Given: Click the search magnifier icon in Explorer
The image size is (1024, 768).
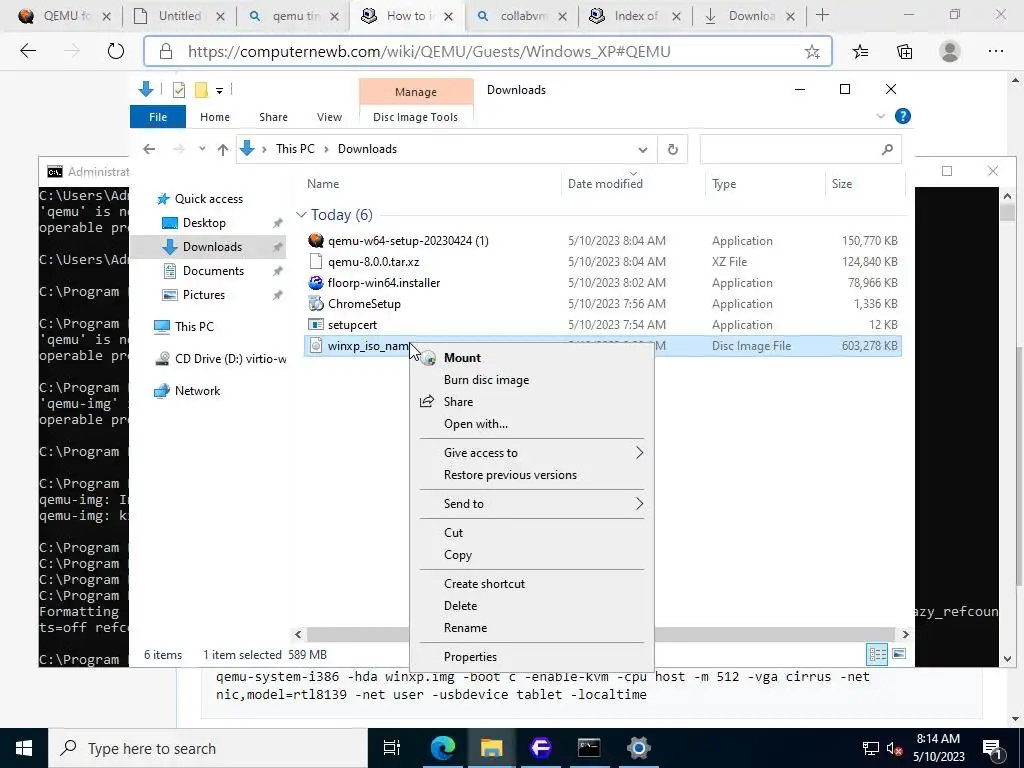Looking at the screenshot, I should 887,150.
